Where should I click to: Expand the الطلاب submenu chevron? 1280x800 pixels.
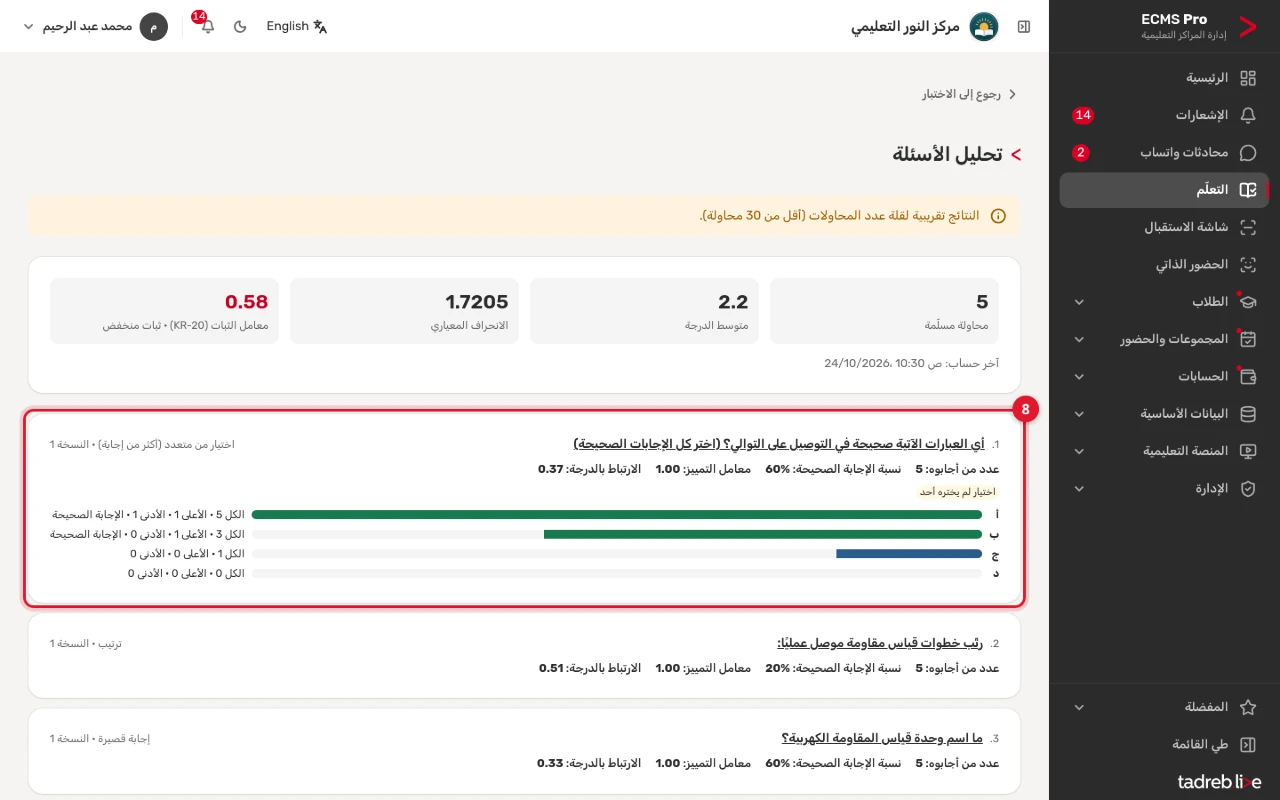[x=1079, y=302]
